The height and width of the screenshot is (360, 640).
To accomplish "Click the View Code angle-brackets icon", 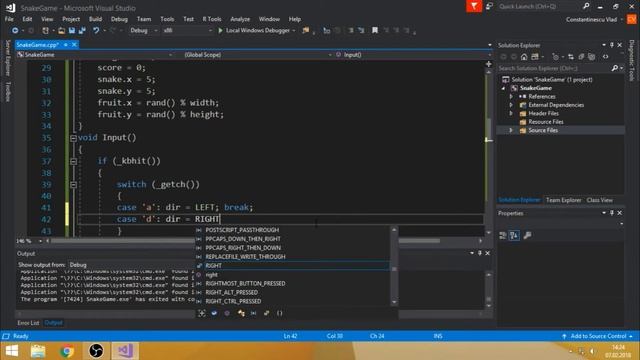I will 606,57.
